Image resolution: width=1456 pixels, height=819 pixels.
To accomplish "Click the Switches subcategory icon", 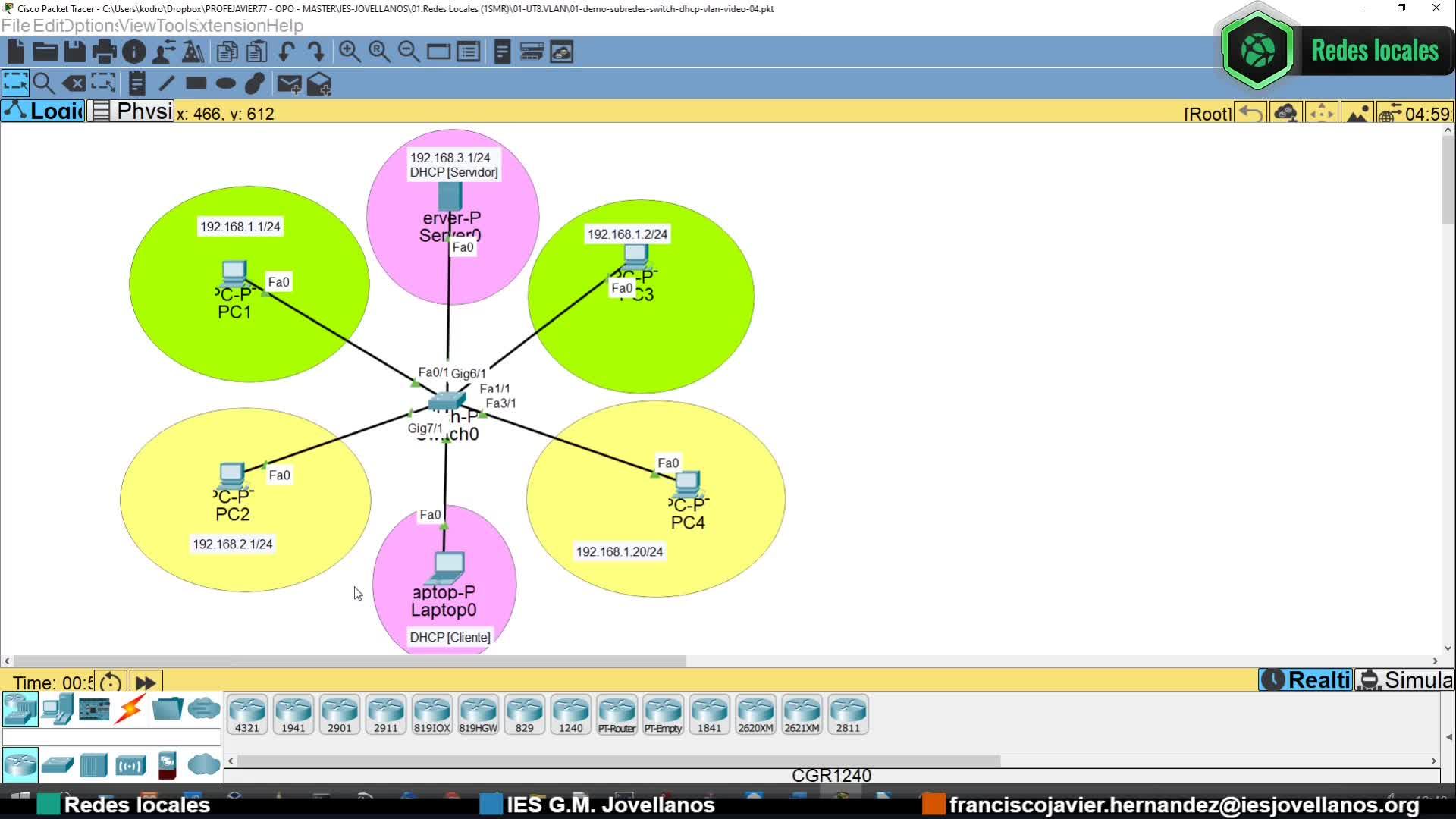I will tap(57, 765).
